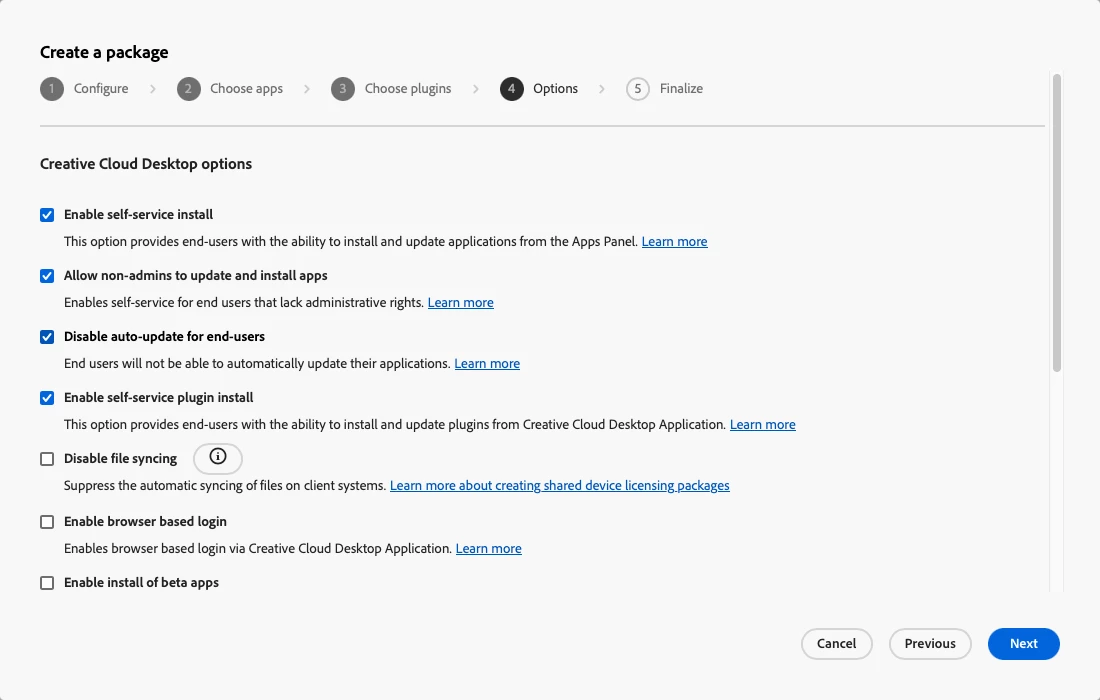The height and width of the screenshot is (700, 1100).
Task: Open Learn more for disabling auto-update
Action: point(487,363)
